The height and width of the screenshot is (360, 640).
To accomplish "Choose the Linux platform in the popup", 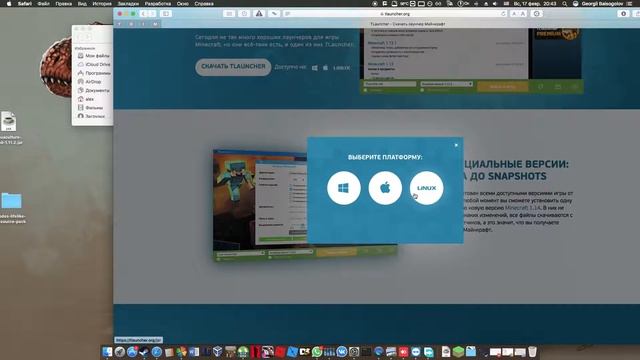I will pyautogui.click(x=427, y=188).
